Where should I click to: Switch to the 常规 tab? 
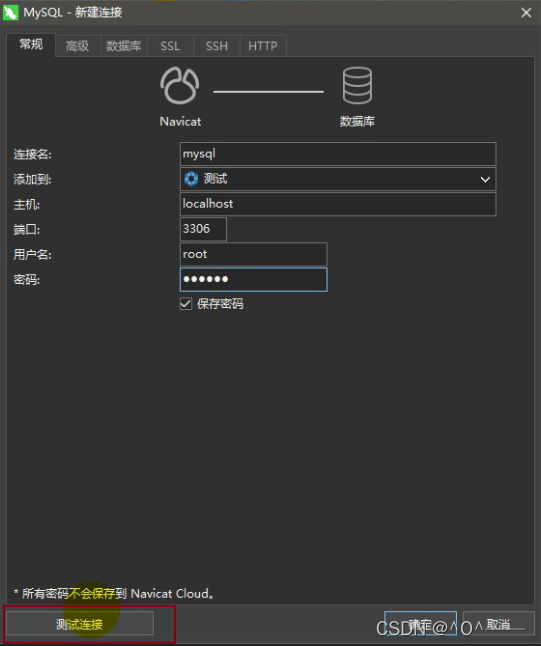coord(31,44)
